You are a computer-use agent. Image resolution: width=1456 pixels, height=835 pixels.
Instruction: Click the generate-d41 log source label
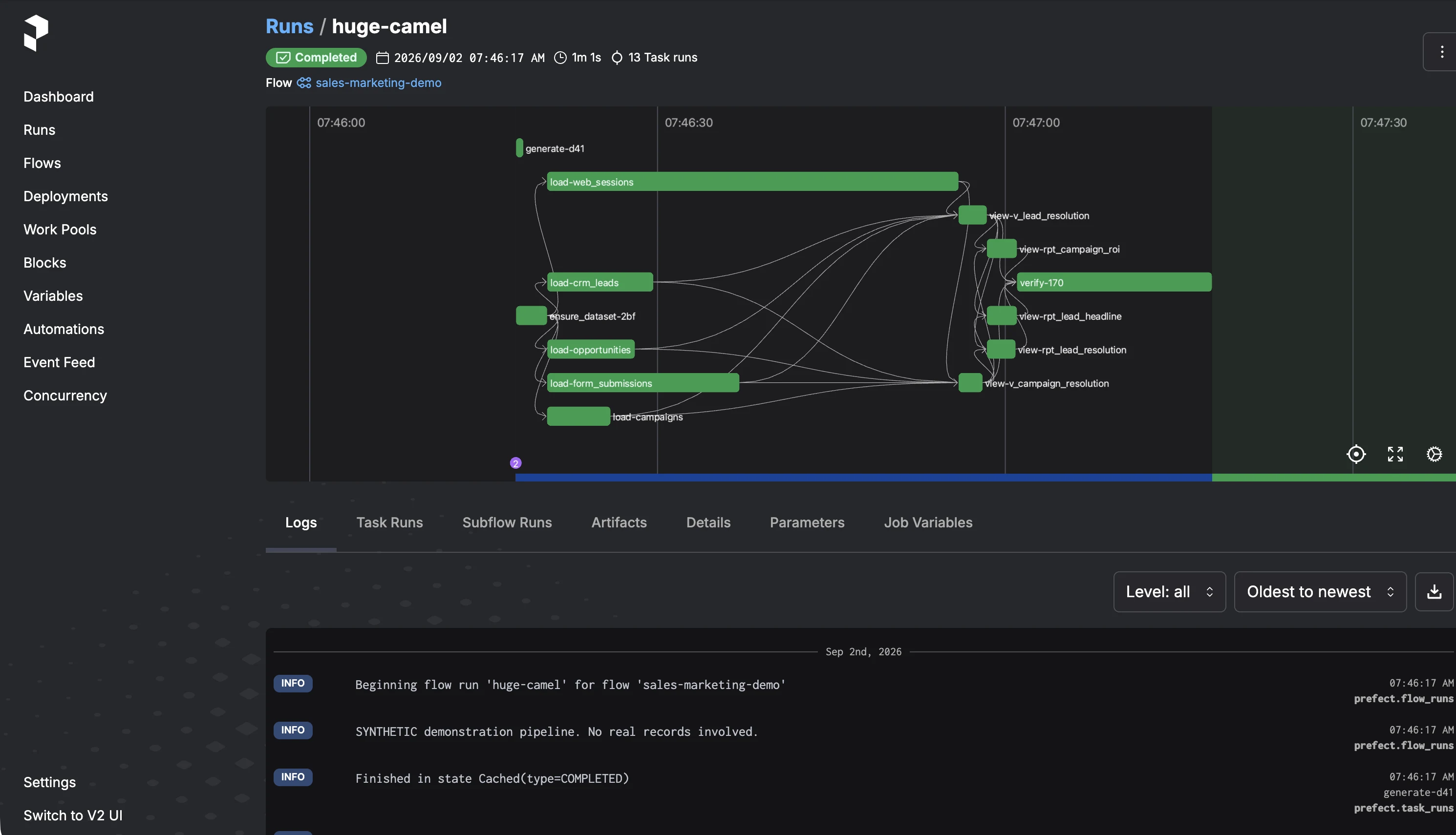[x=1418, y=793]
